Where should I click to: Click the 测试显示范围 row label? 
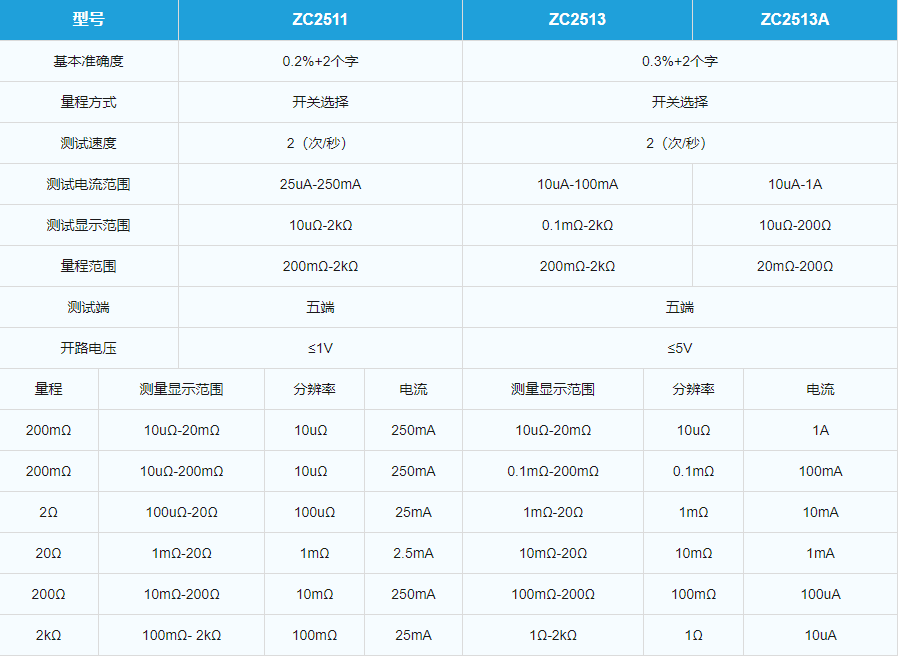(x=89, y=225)
